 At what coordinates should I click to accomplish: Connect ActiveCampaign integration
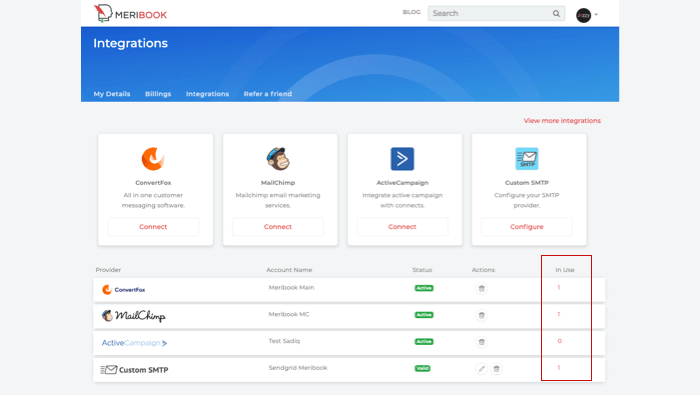pyautogui.click(x=402, y=227)
